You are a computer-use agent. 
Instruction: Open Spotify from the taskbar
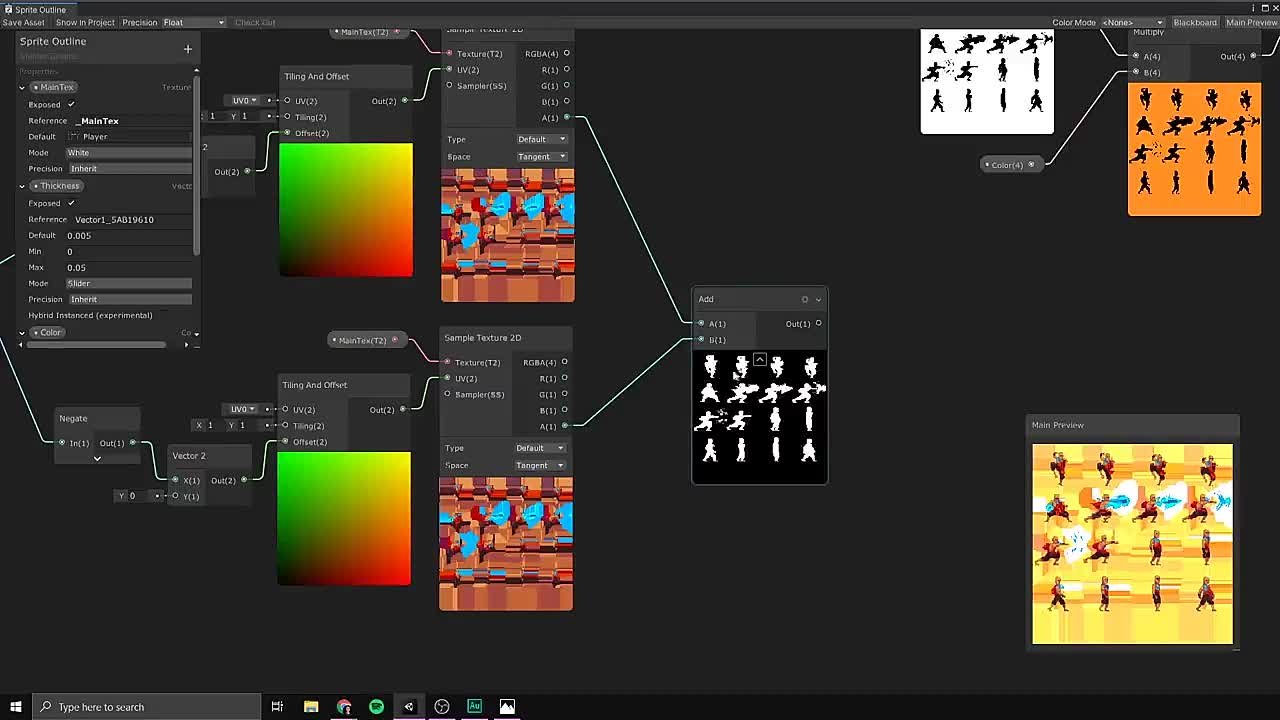[x=376, y=707]
